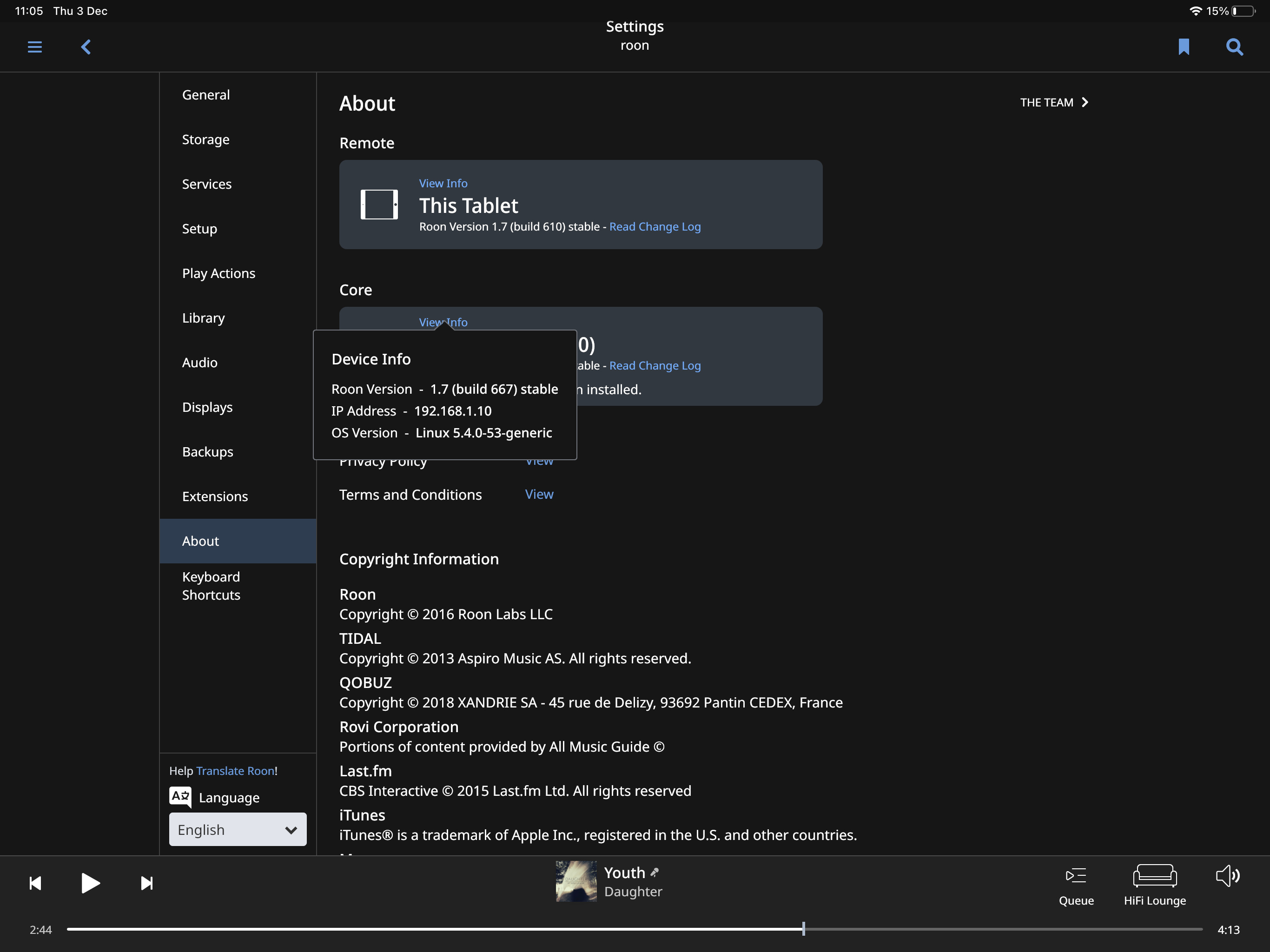Image resolution: width=1270 pixels, height=952 pixels.
Task: Open the Keyboard Shortcuts tab
Action: coord(238,586)
